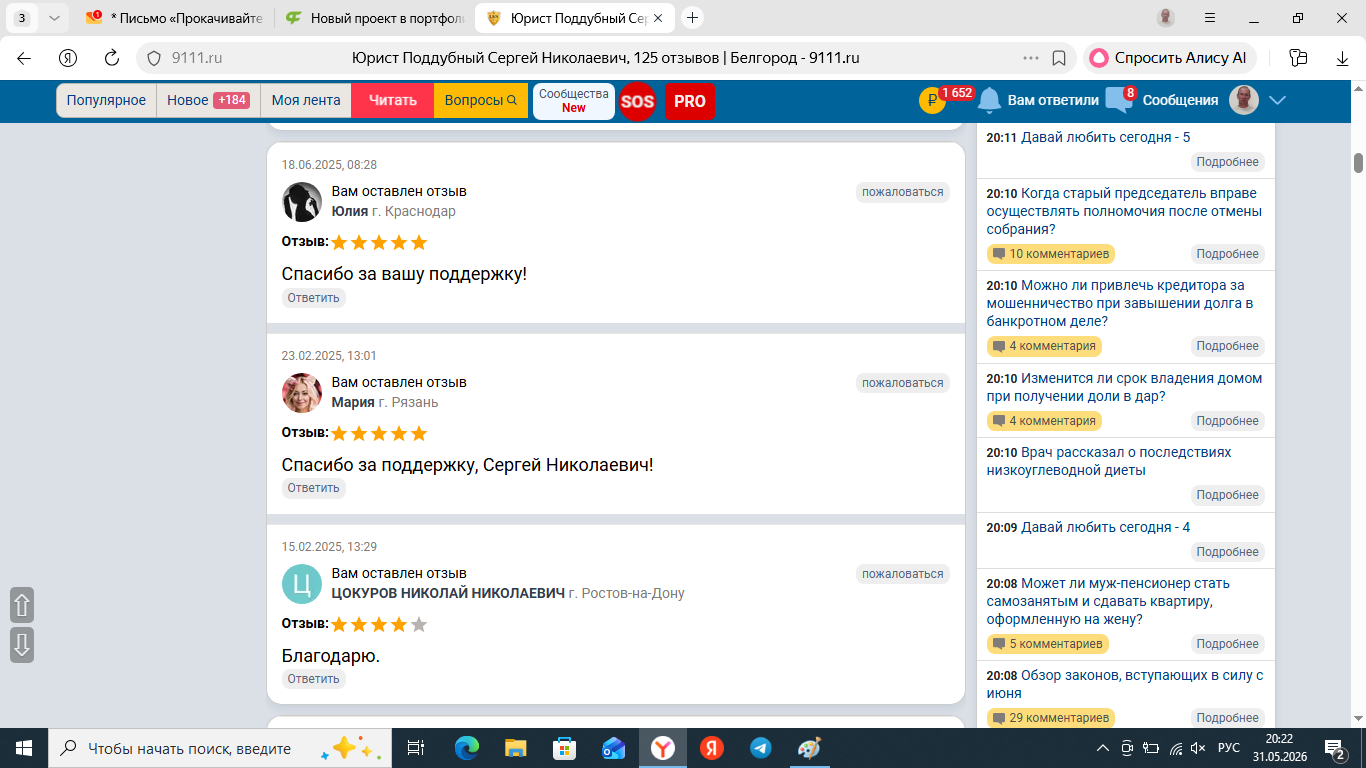1366x768 pixels.
Task: Click the browser profile avatar in title bar
Action: pos(1166,18)
